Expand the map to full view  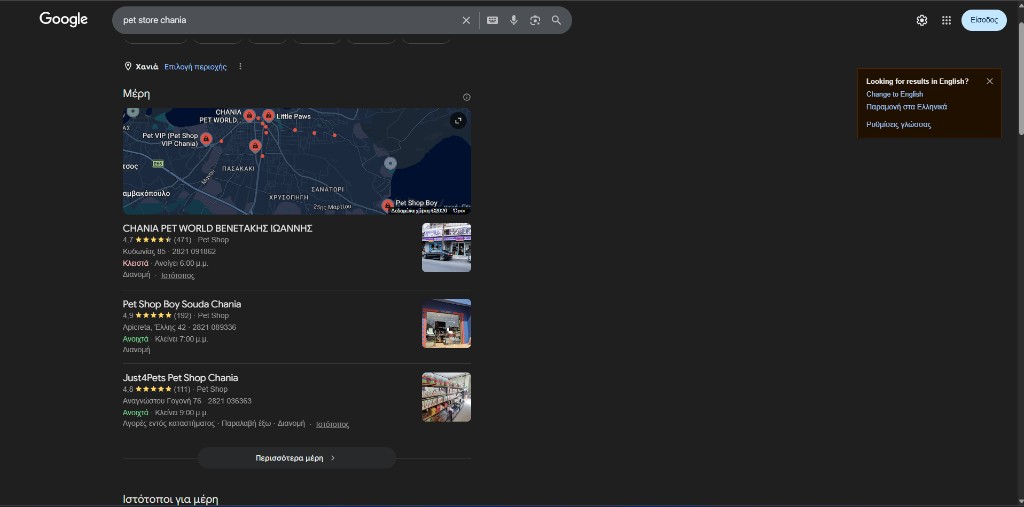[458, 120]
